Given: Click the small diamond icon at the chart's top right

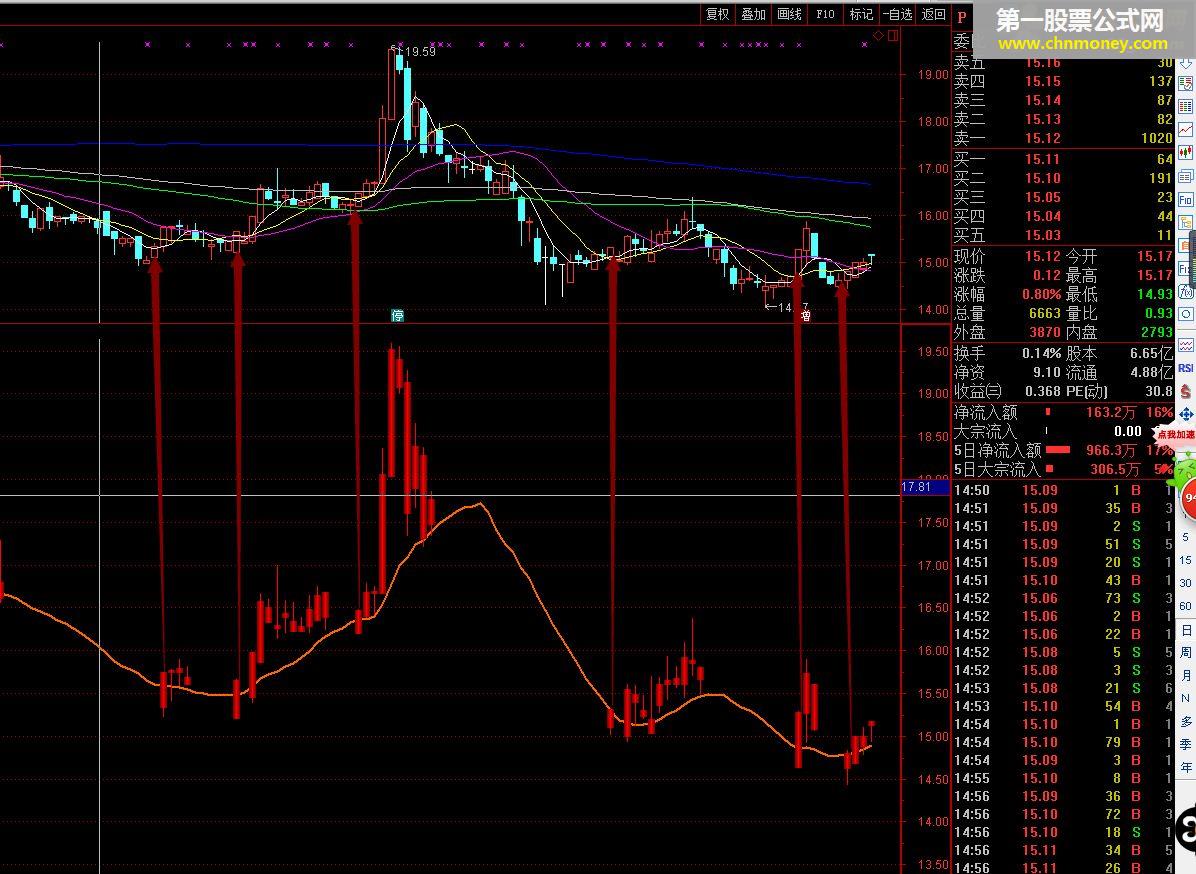Looking at the screenshot, I should coord(878,36).
